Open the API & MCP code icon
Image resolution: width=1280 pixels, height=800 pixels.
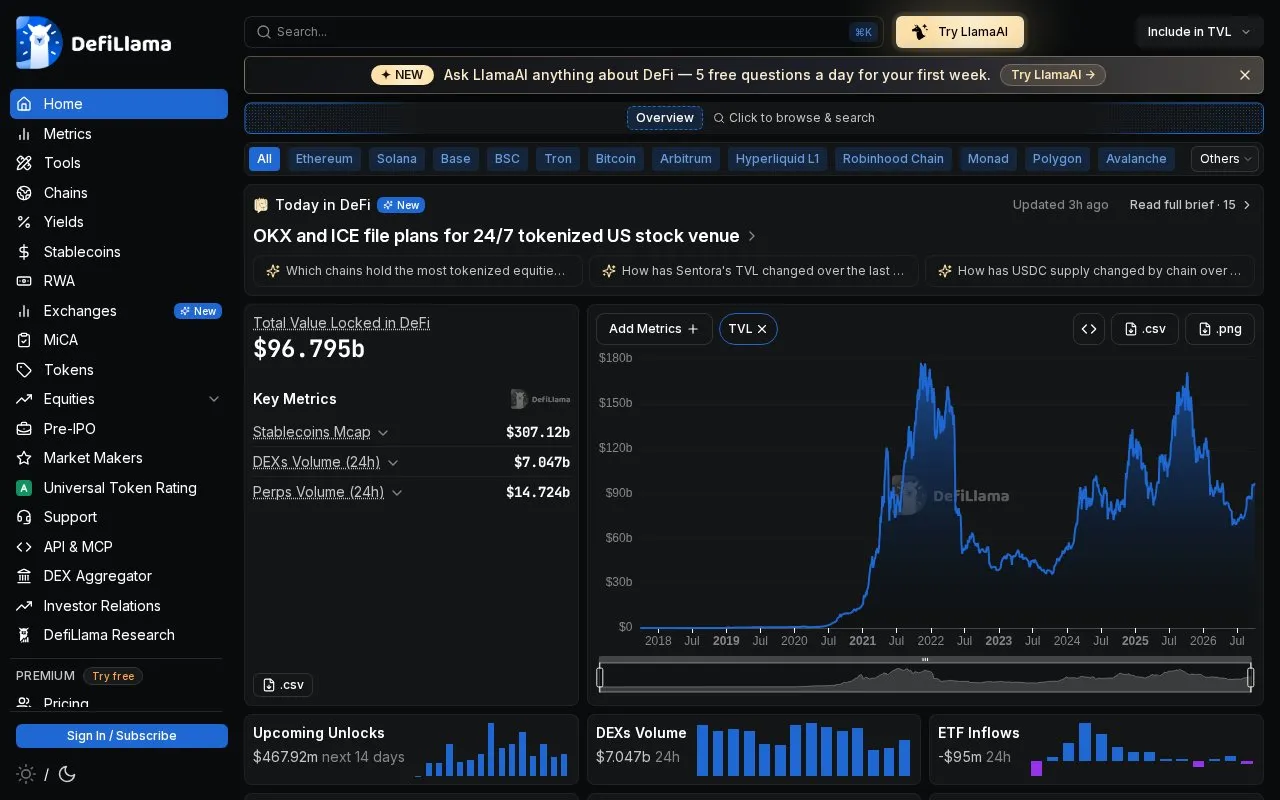[x=24, y=547]
